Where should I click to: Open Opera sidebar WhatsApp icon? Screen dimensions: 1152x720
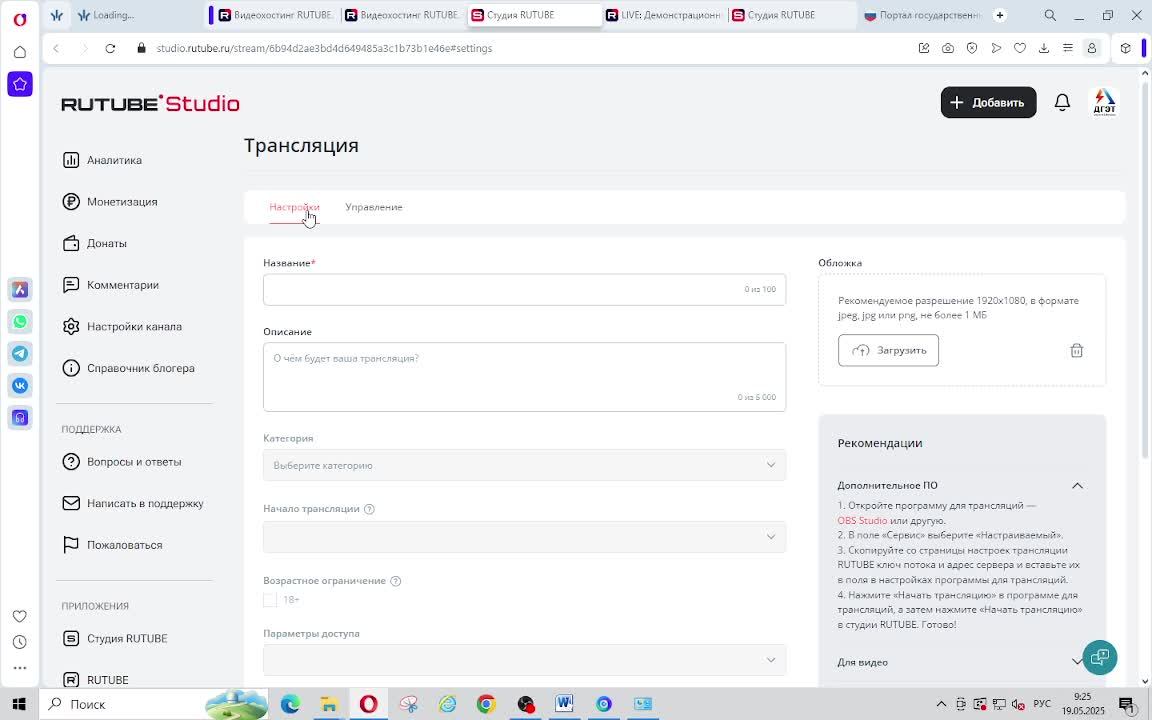[x=20, y=321]
